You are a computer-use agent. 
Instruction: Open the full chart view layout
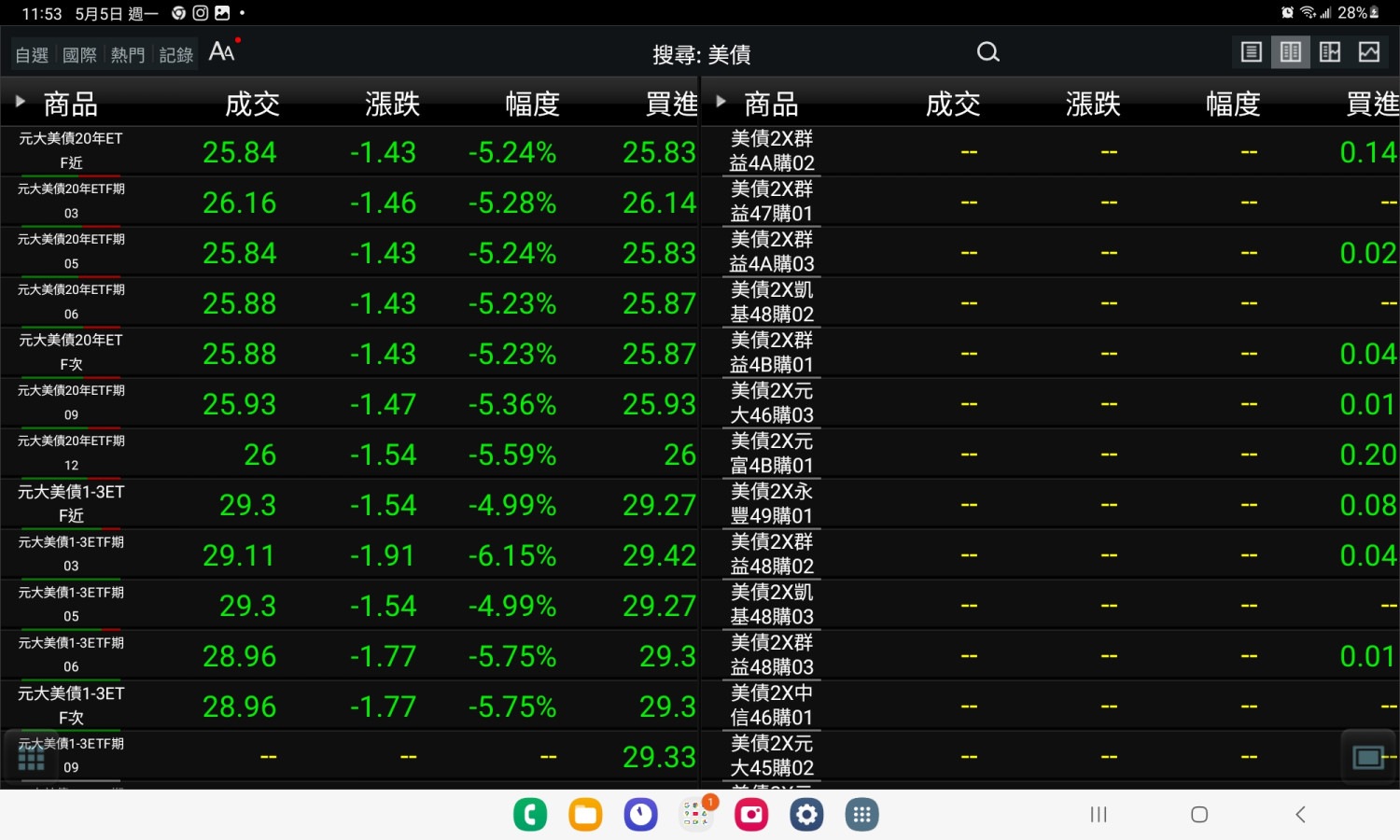pos(1369,52)
